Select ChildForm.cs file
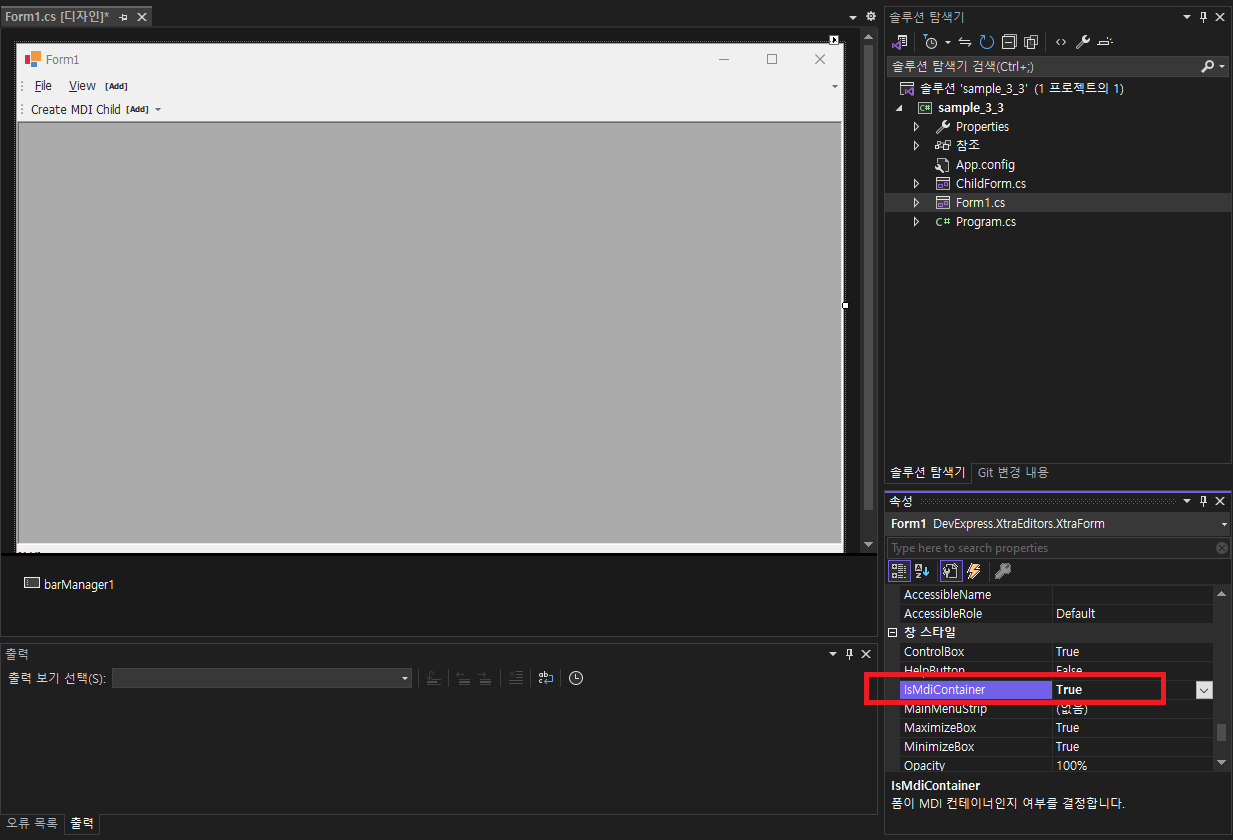This screenshot has width=1233, height=840. [x=990, y=184]
